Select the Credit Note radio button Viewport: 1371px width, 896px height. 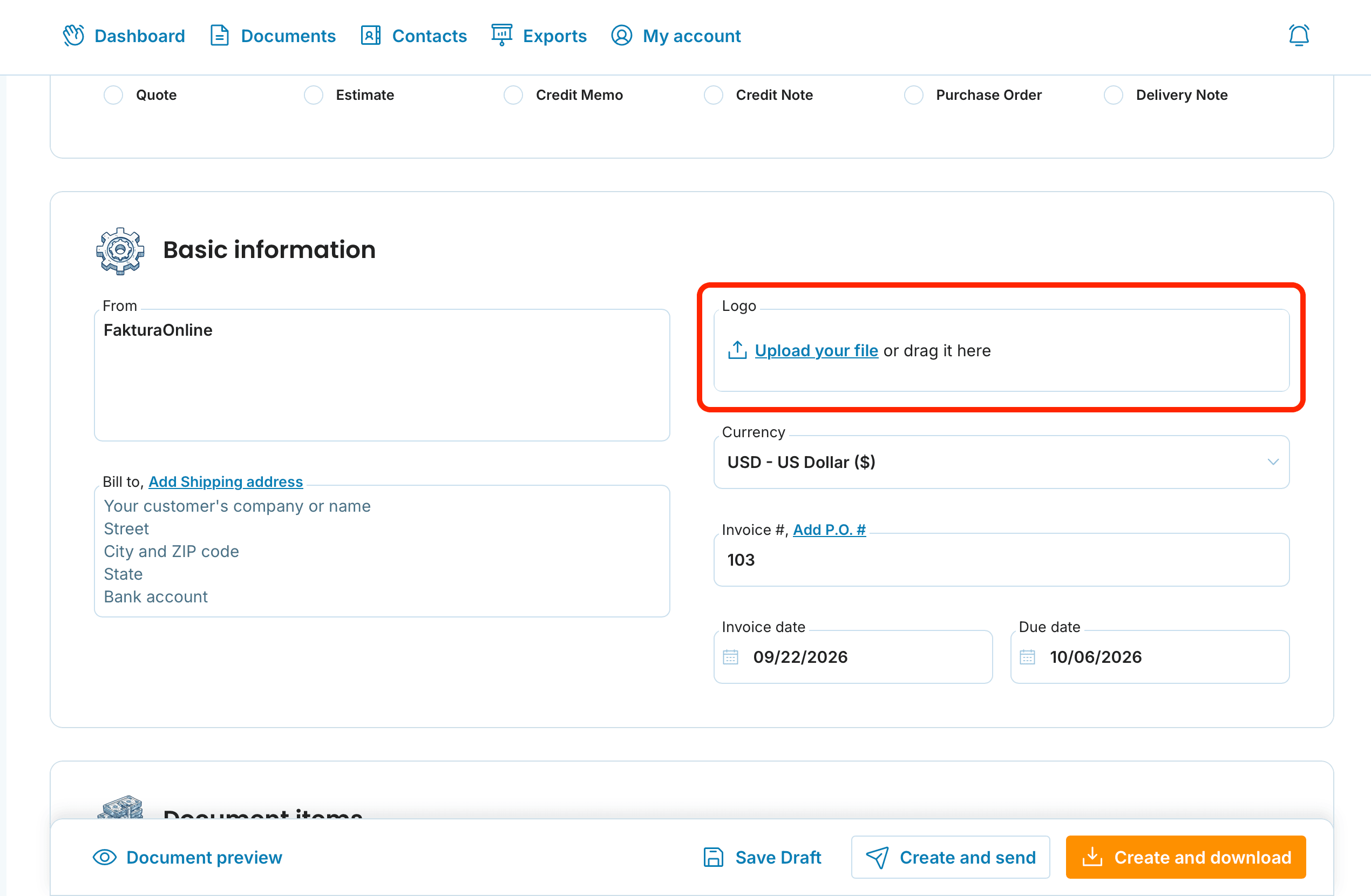(713, 95)
